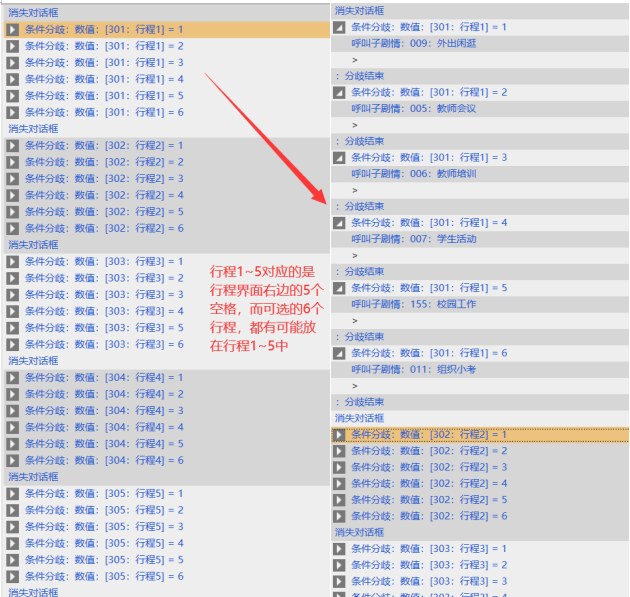Screen dimensions: 630x597
Task: Click 消失对话框 line above the 行程4 branches
Action: [34, 361]
